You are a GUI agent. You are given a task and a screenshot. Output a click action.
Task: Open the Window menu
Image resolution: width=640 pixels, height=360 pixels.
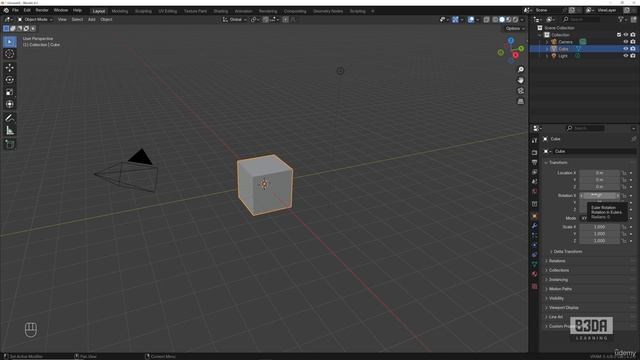[61, 10]
